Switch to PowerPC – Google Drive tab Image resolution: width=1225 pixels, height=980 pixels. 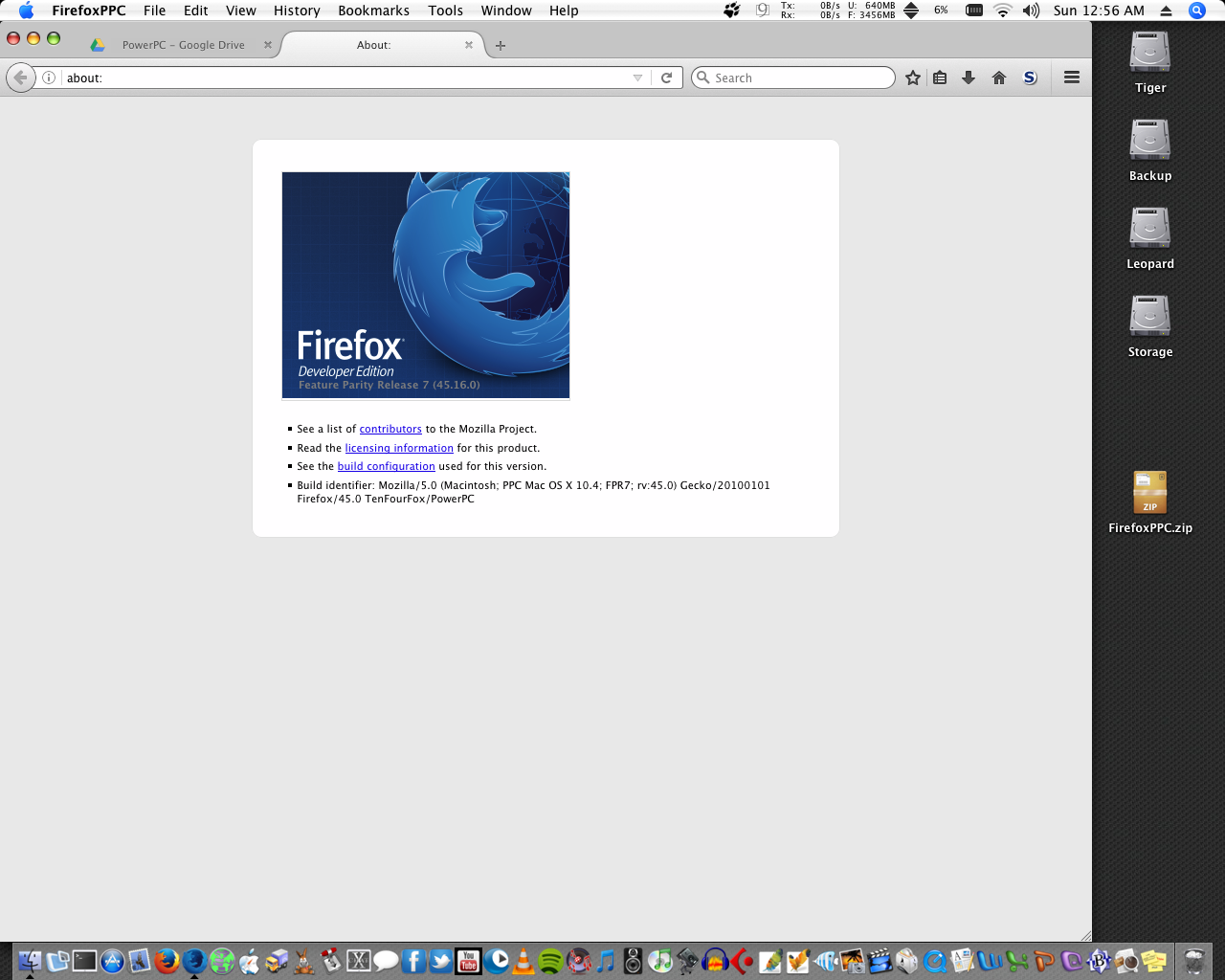[182, 45]
